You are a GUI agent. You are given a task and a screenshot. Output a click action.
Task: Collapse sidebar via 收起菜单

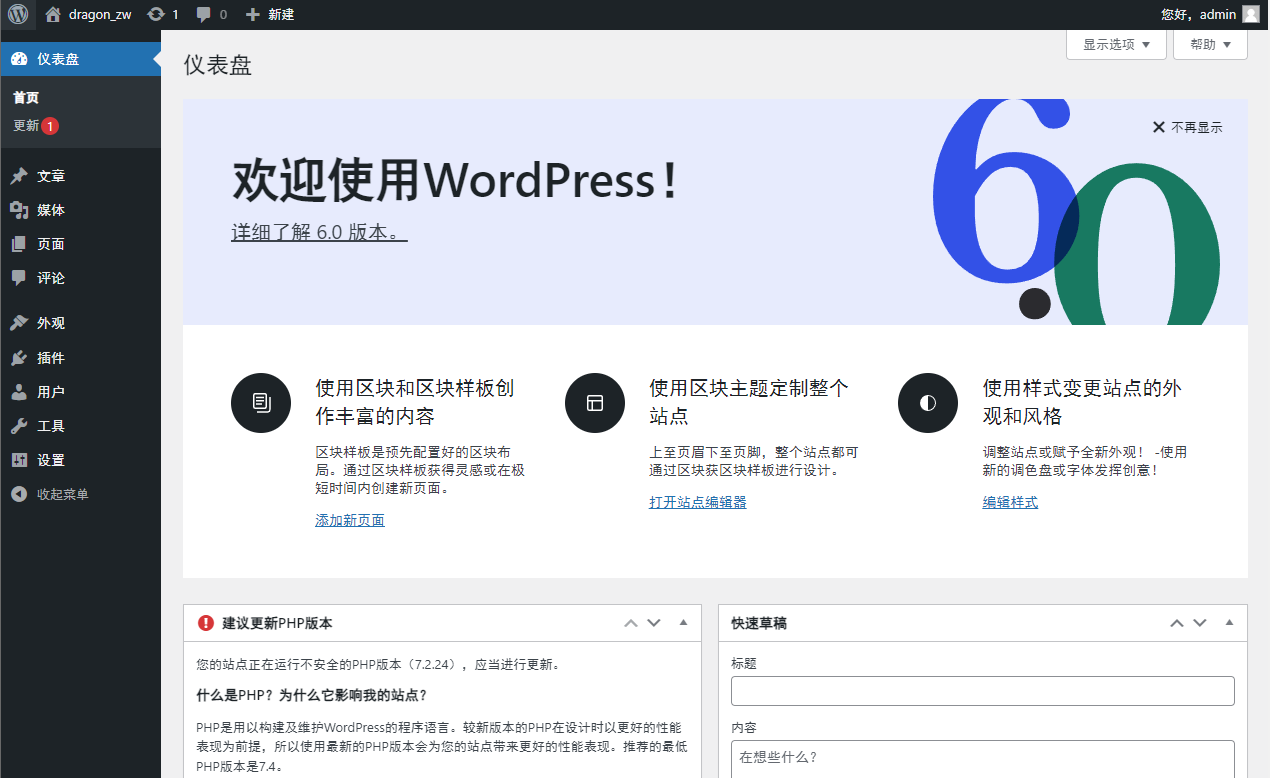80,494
